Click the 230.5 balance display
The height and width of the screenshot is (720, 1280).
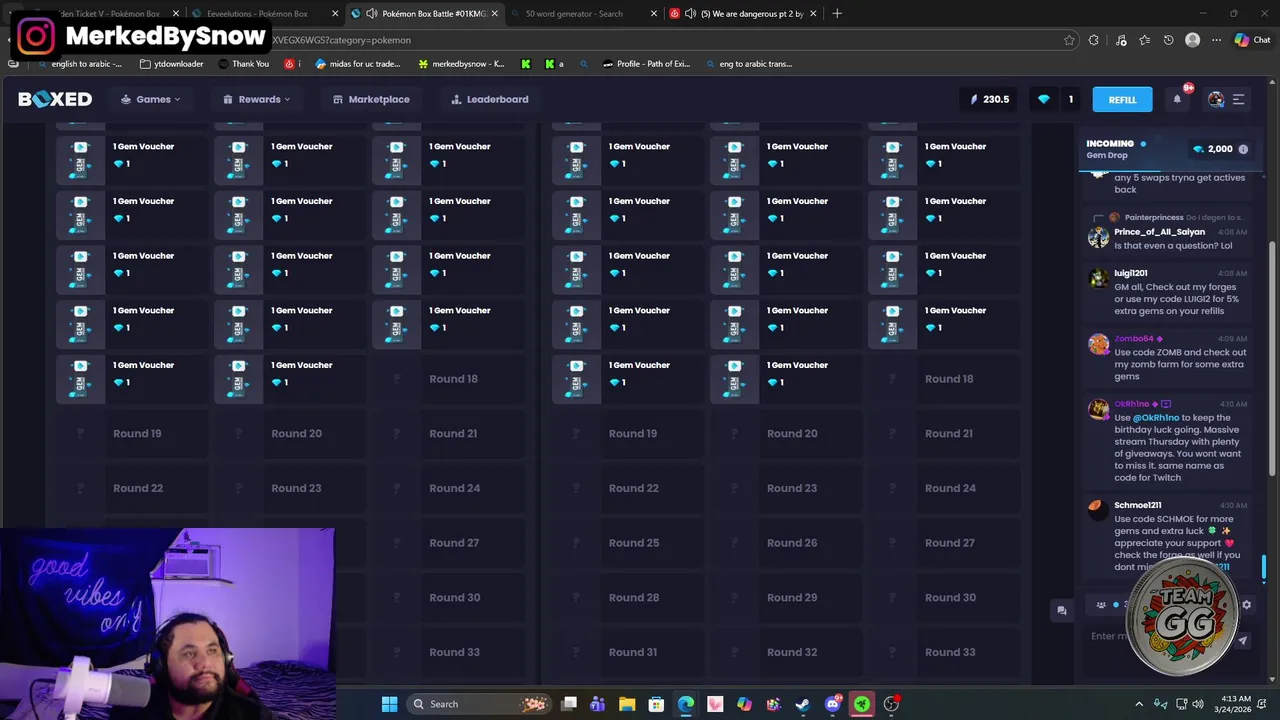pyautogui.click(x=989, y=99)
